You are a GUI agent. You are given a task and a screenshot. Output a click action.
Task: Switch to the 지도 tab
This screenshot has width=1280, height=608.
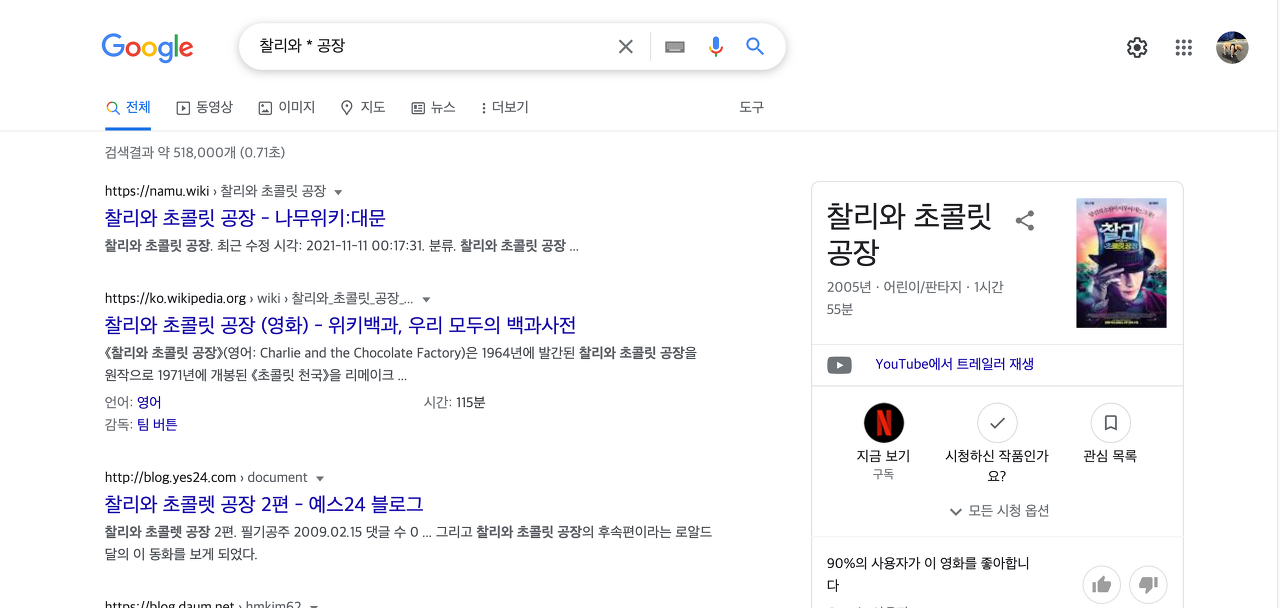pyautogui.click(x=363, y=108)
